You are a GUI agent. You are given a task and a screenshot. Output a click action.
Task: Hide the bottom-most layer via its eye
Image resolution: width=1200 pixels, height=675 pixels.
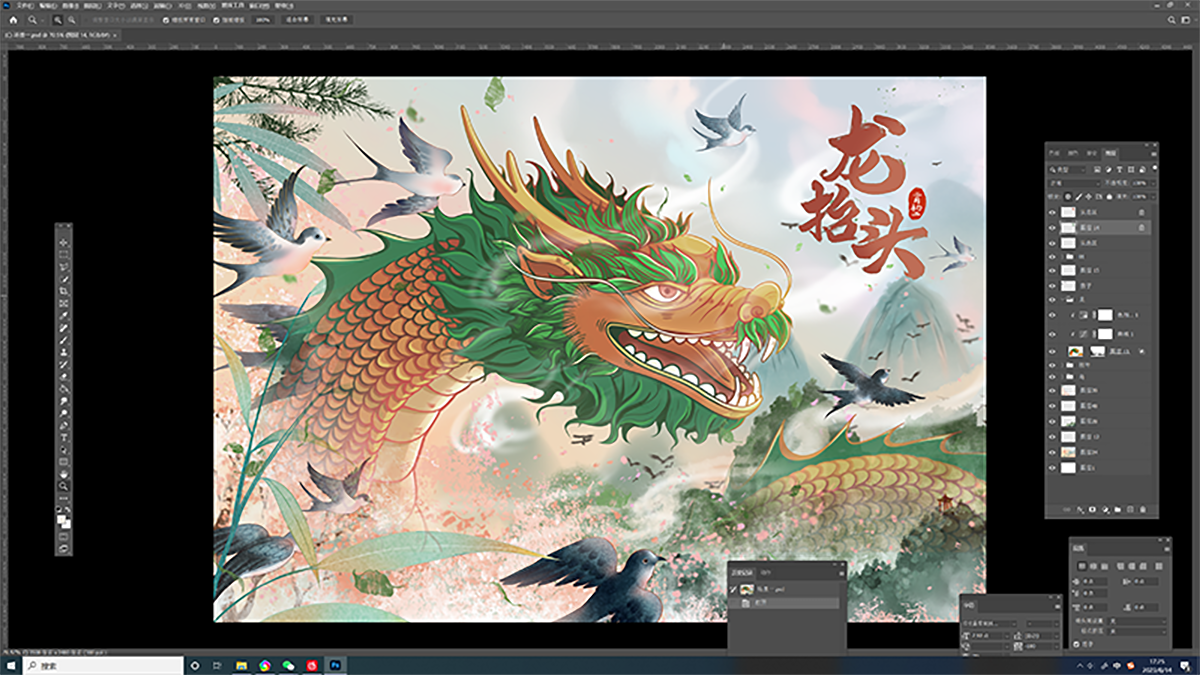pyautogui.click(x=1052, y=468)
